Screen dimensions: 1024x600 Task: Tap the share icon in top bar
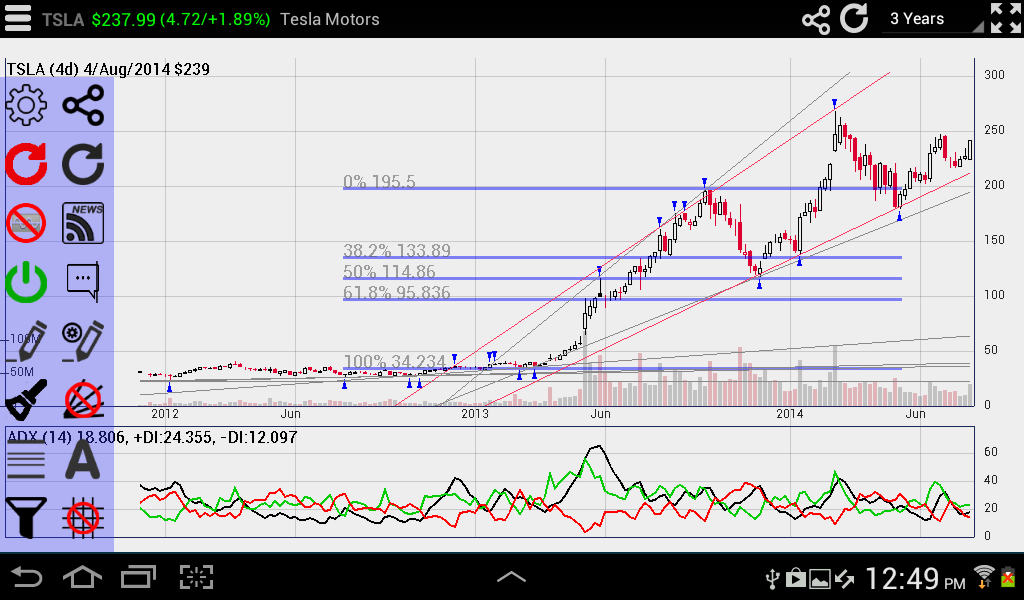(x=816, y=20)
